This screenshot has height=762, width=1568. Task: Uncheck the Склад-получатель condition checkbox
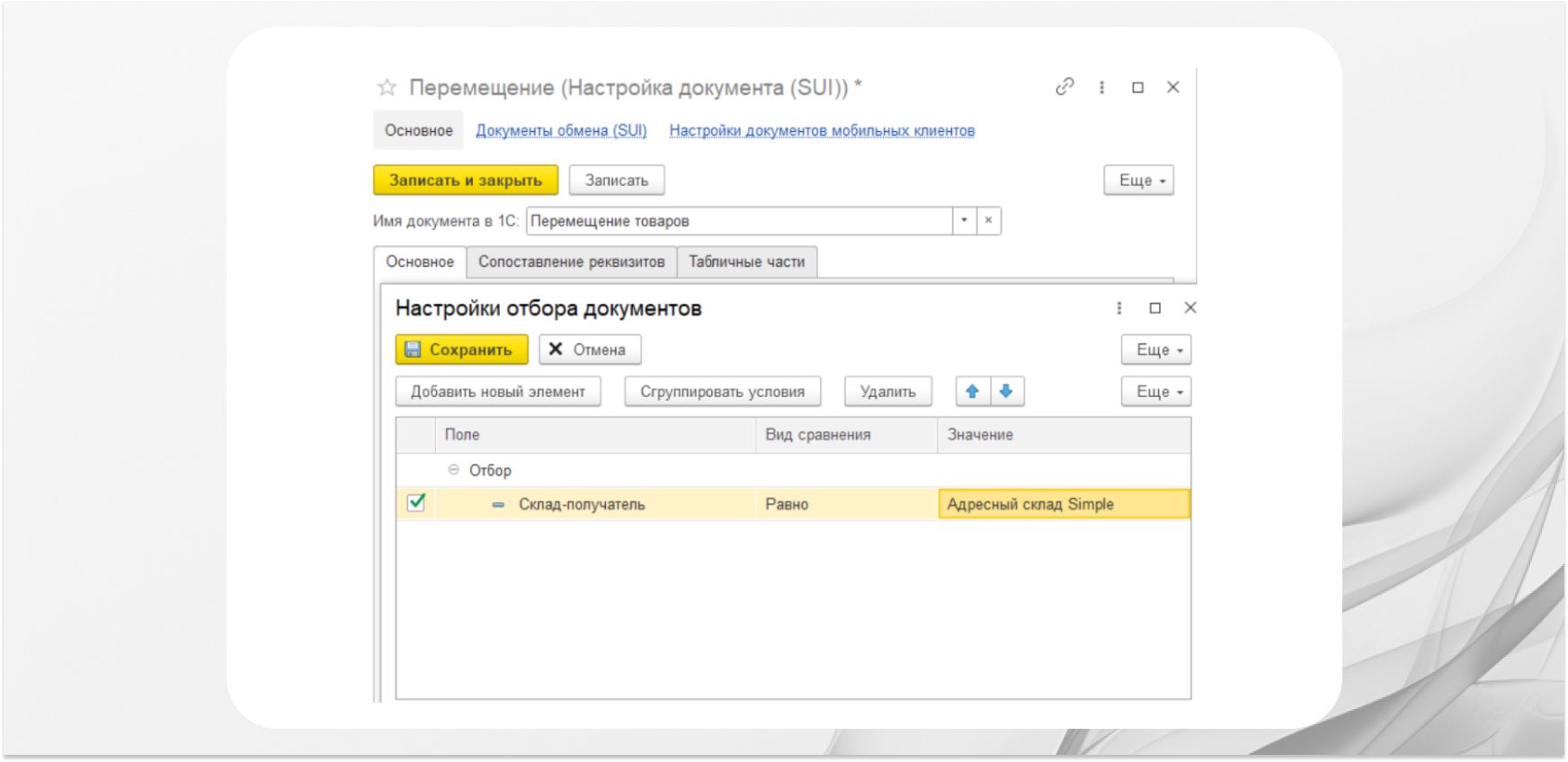[416, 503]
